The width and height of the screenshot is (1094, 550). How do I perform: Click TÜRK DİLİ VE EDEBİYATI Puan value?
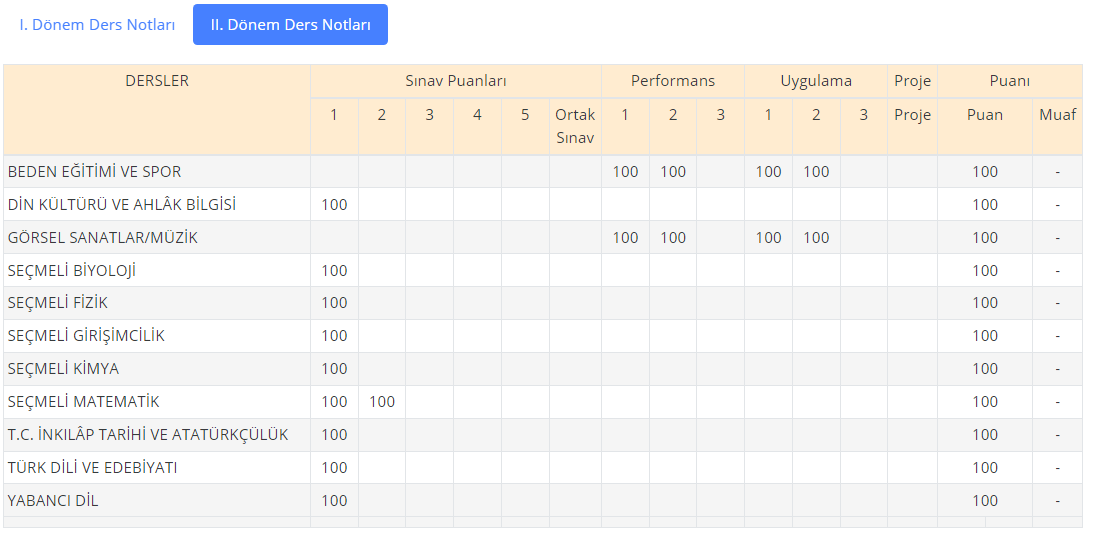[x=984, y=467]
